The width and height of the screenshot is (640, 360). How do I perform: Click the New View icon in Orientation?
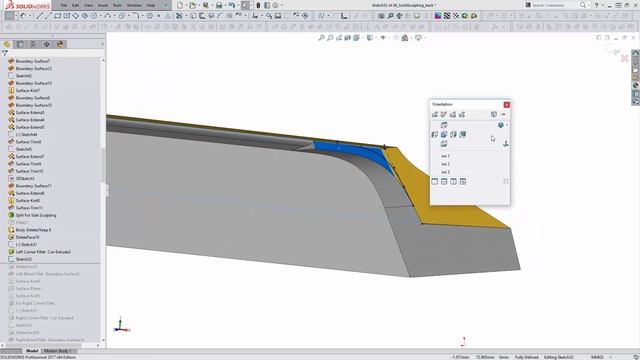tap(444, 115)
